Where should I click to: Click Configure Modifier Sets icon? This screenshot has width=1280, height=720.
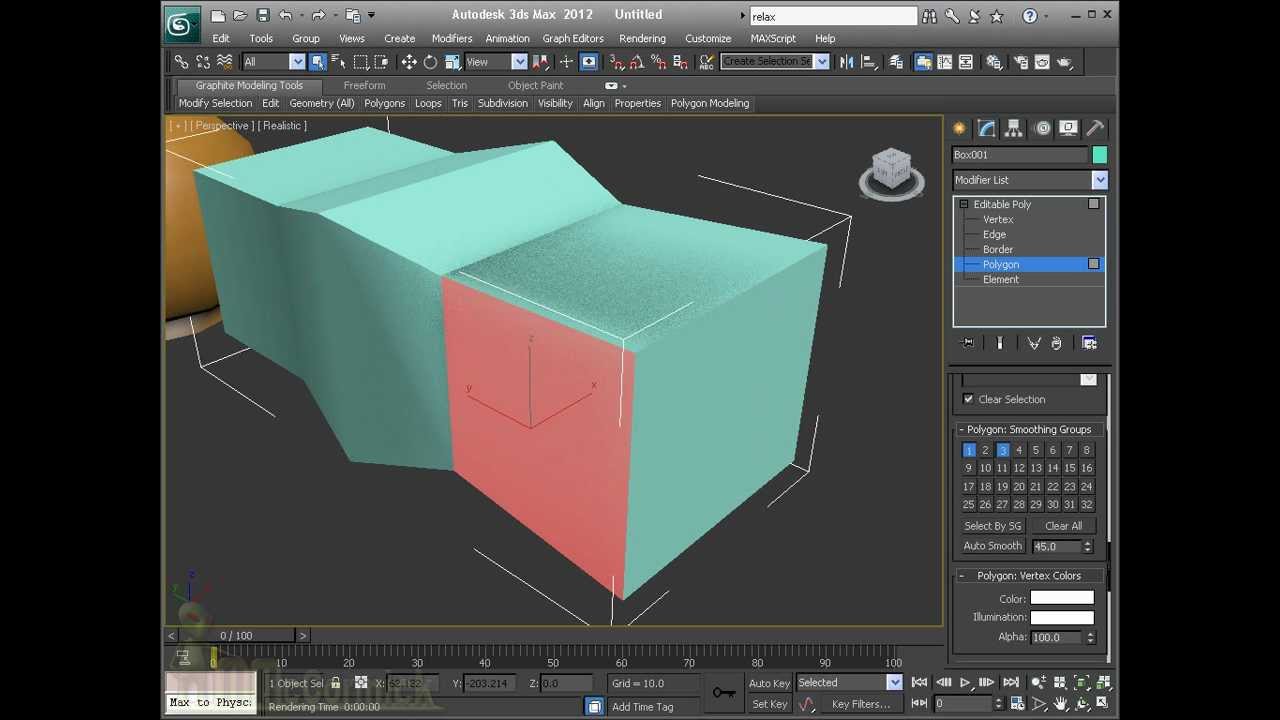pos(1090,343)
